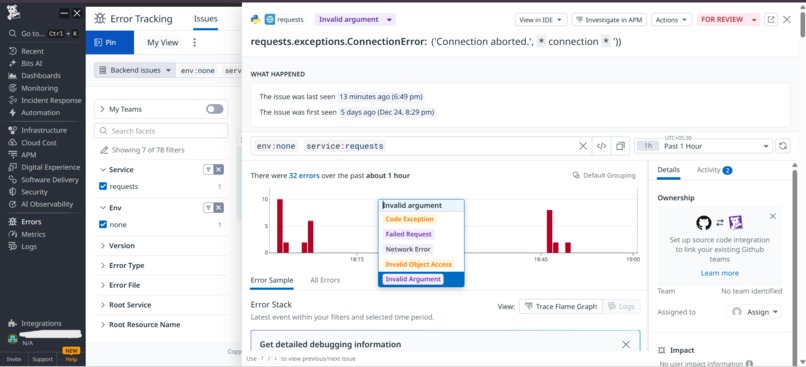Click the Env facet filter funnel
The width and height of the screenshot is (806, 367).
(208, 208)
